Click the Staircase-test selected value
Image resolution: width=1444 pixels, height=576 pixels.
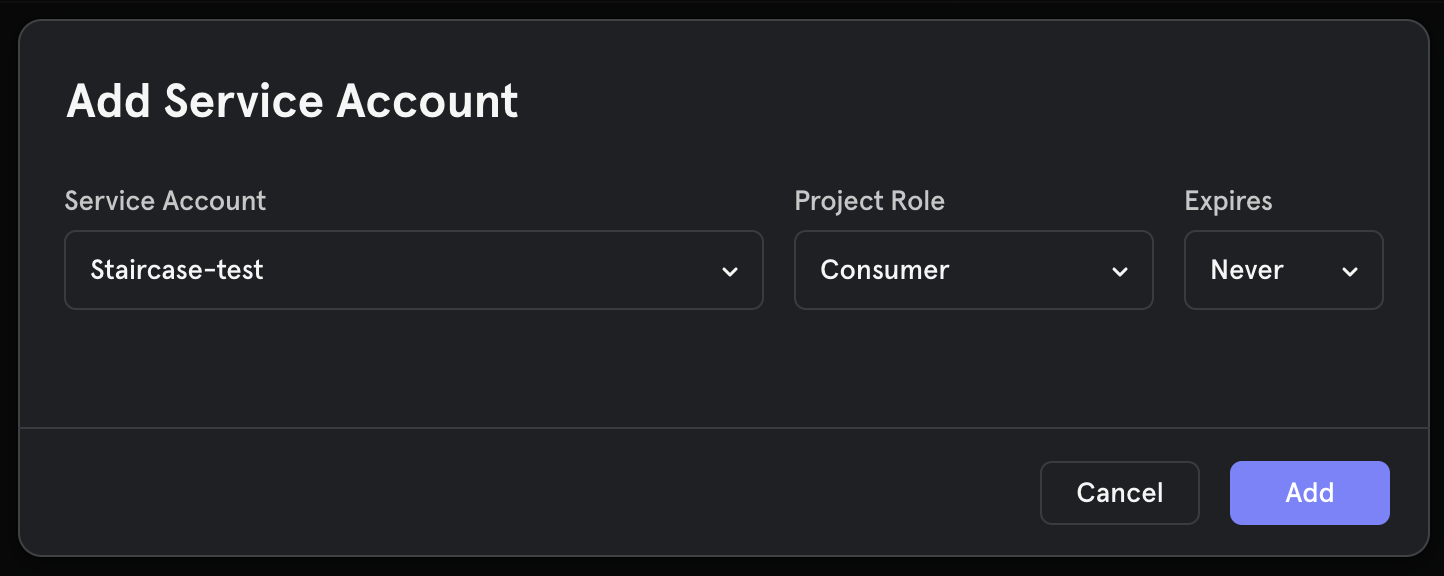177,270
